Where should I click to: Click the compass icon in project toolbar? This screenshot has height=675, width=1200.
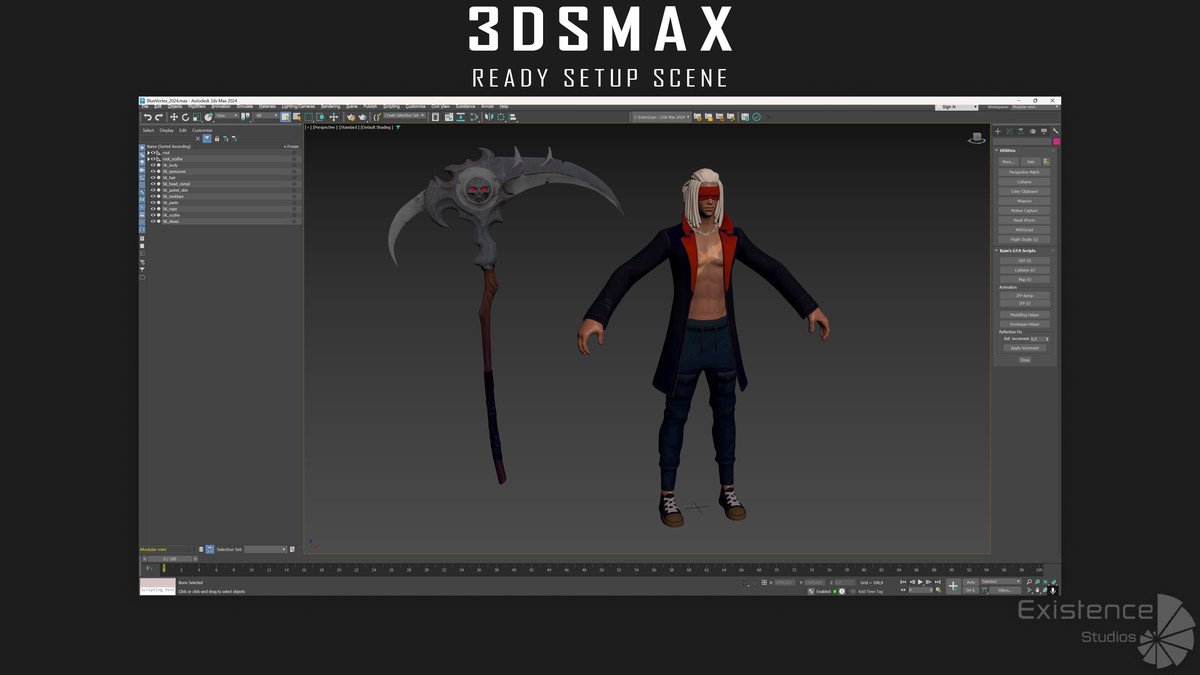757,117
